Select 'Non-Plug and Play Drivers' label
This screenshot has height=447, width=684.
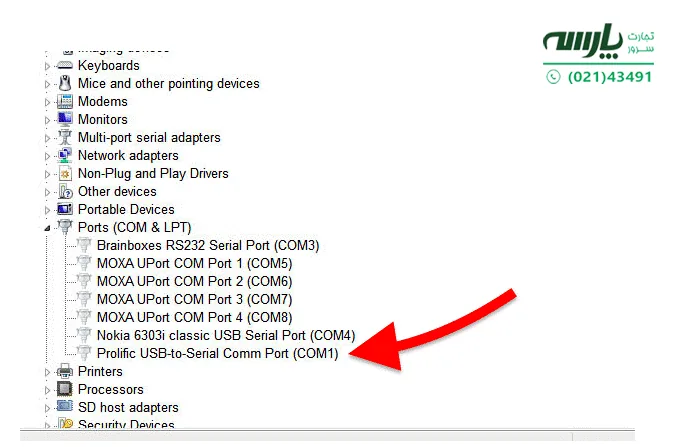pyautogui.click(x=153, y=174)
